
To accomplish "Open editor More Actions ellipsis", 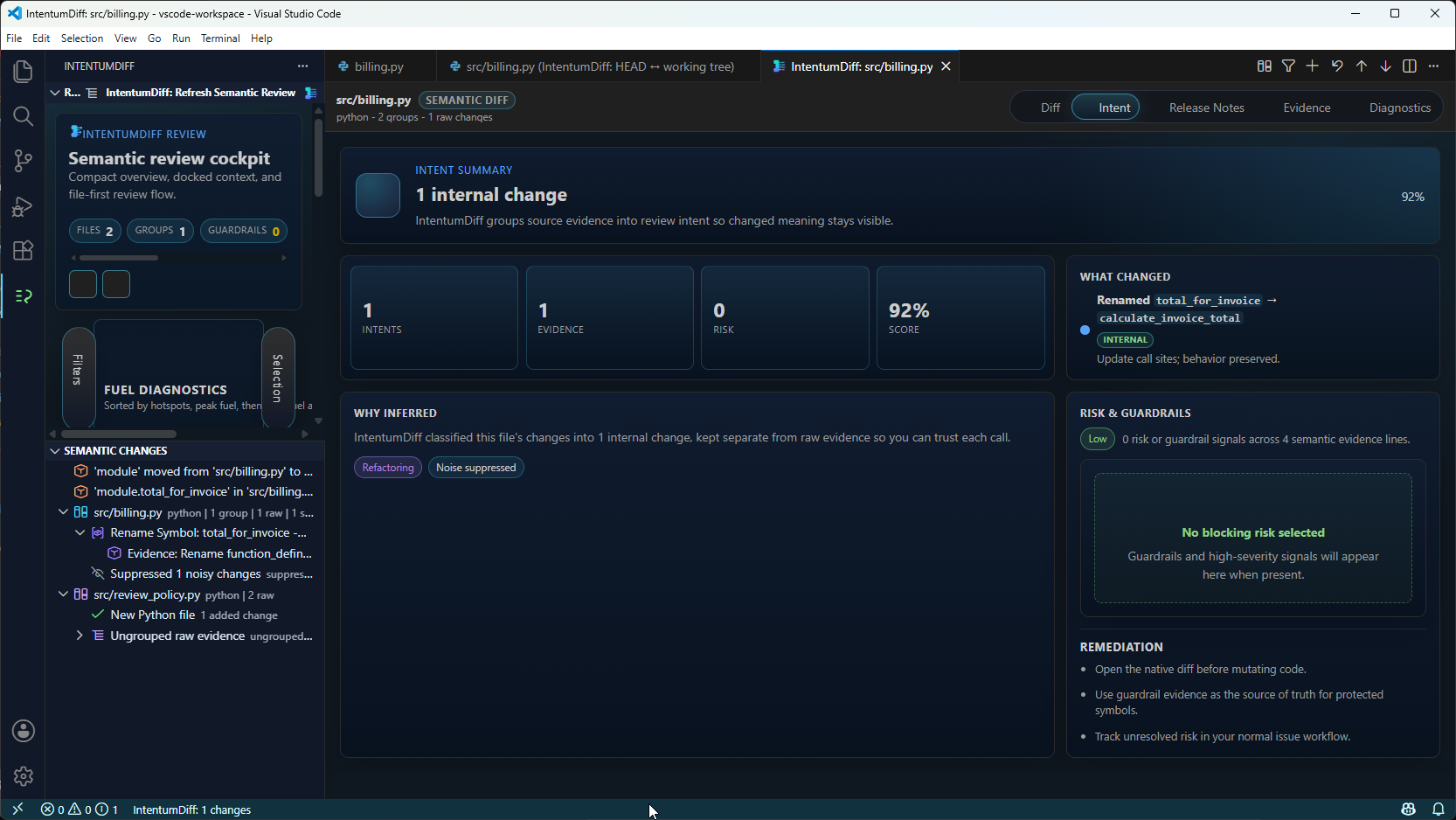I will tap(1433, 66).
